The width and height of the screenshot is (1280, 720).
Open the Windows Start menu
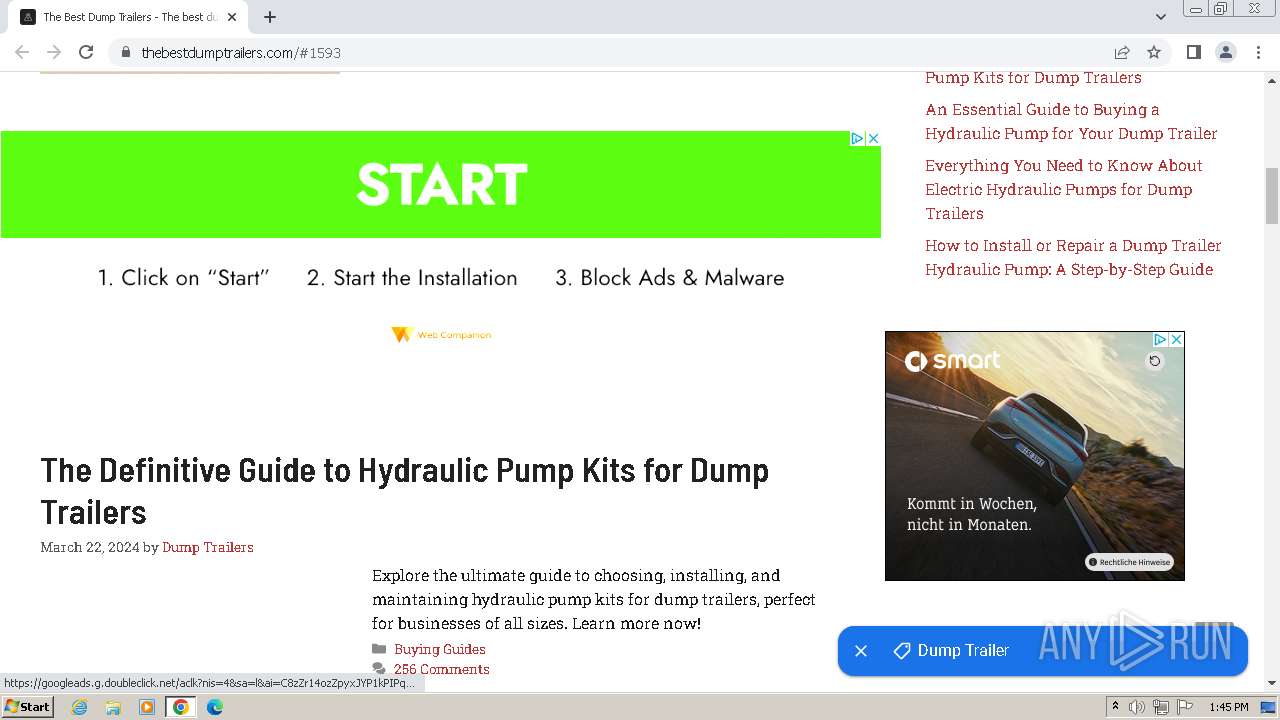click(28, 707)
